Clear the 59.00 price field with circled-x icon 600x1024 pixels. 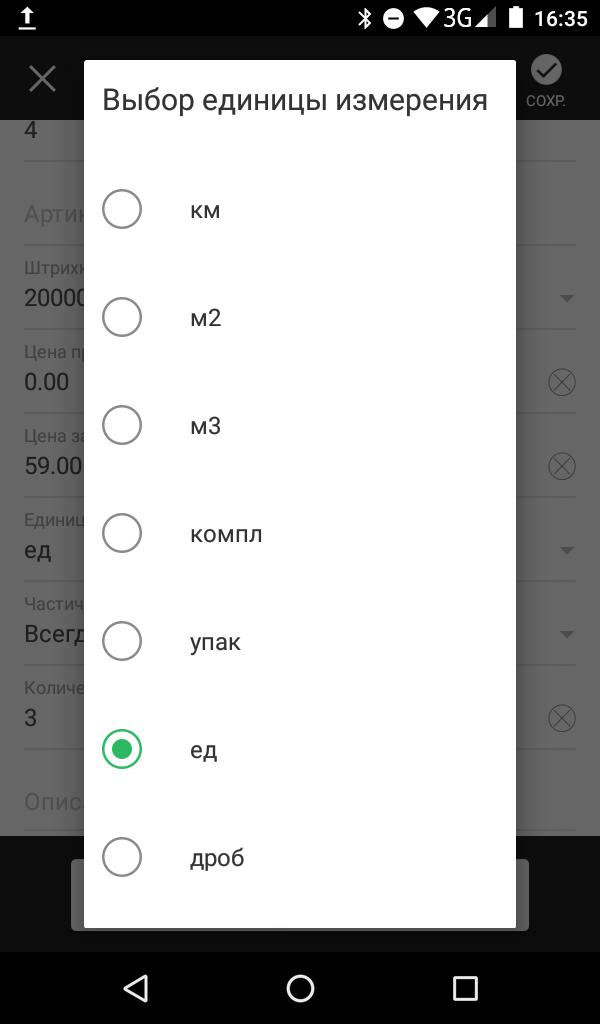click(x=561, y=466)
